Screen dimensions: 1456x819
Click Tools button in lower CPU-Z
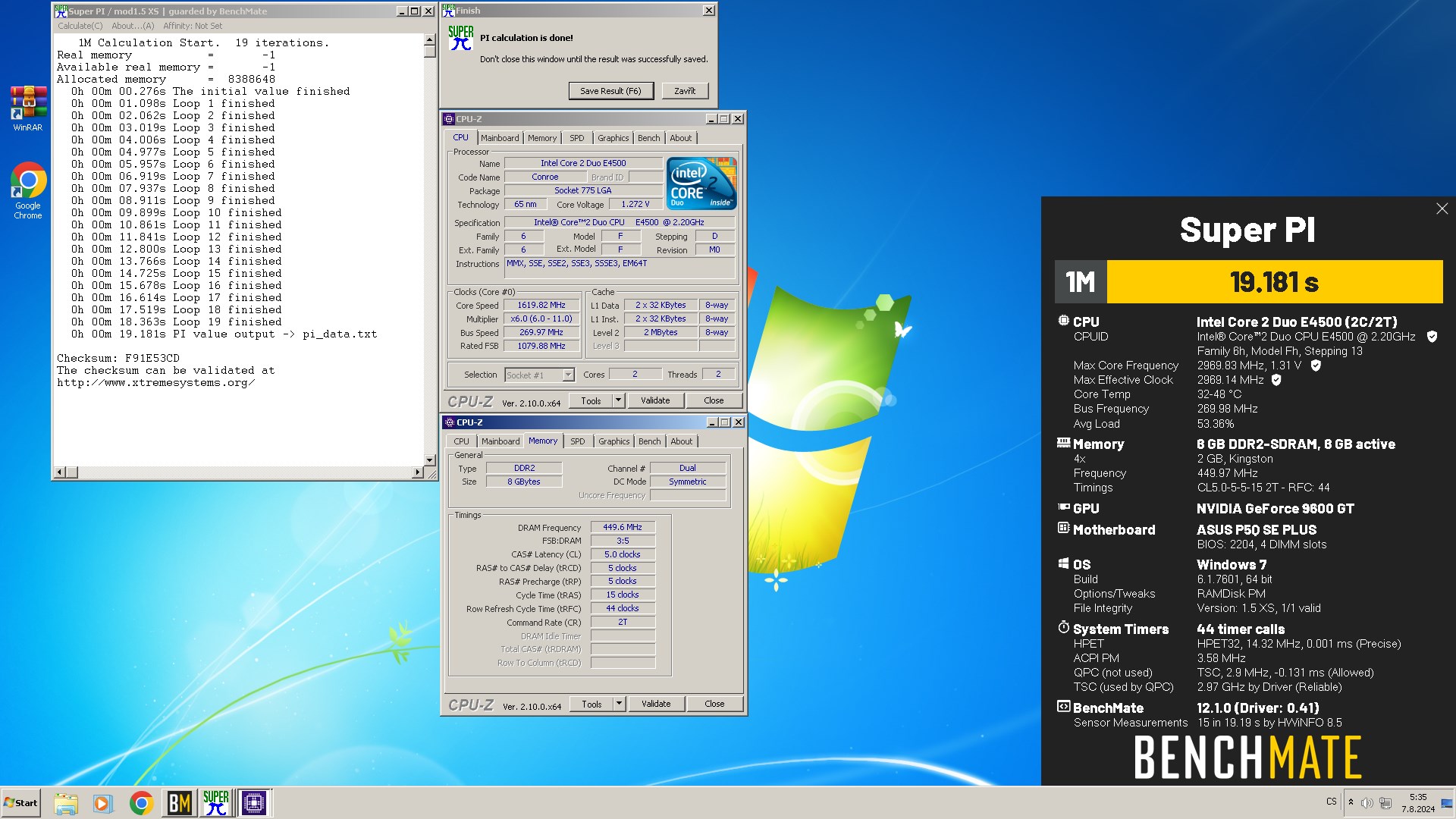tap(591, 704)
